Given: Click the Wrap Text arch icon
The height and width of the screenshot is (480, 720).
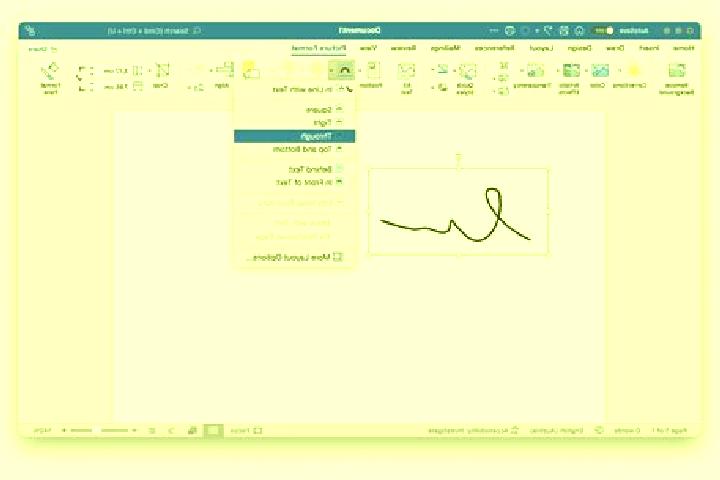Looking at the screenshot, I should pos(345,70).
